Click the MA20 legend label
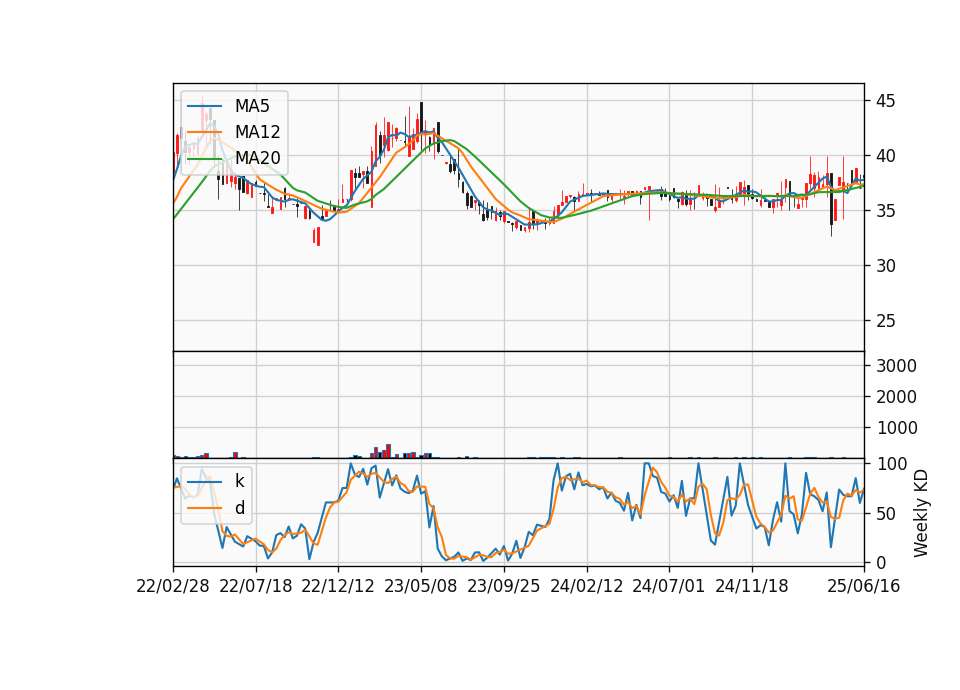The image size is (960, 690). 257,158
